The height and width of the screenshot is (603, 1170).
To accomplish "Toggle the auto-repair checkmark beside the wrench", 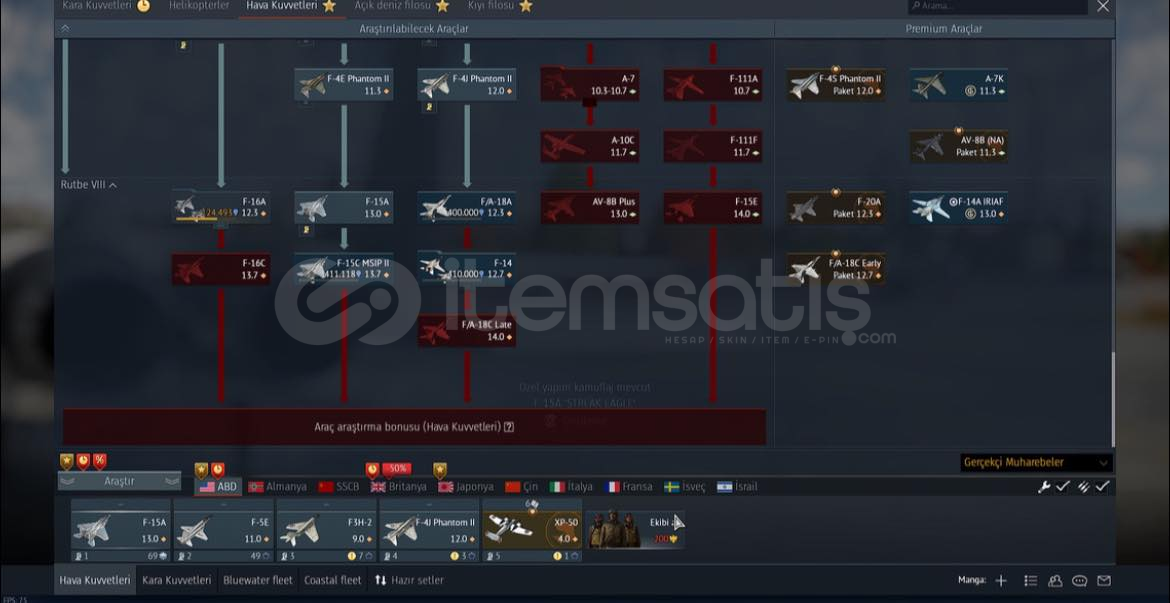I will pyautogui.click(x=1063, y=487).
